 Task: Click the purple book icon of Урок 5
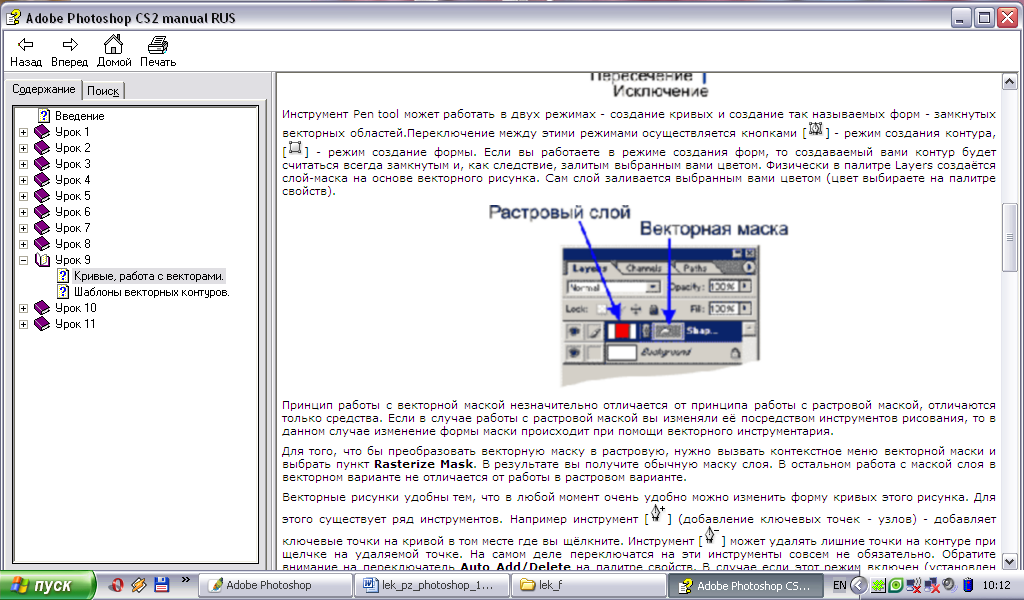(x=42, y=195)
